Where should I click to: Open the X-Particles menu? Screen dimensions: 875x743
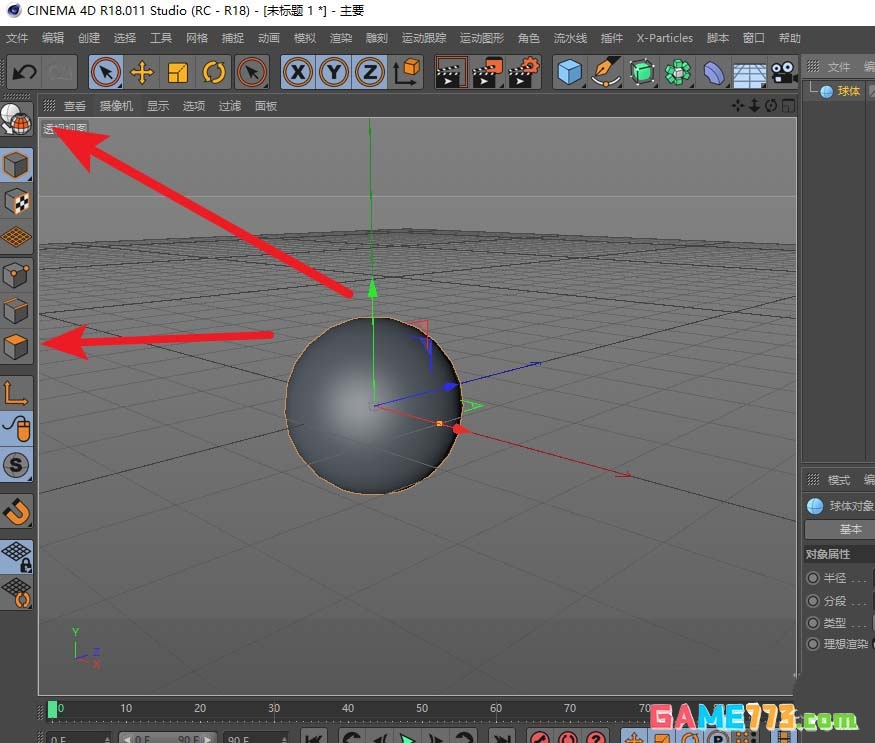pos(664,38)
